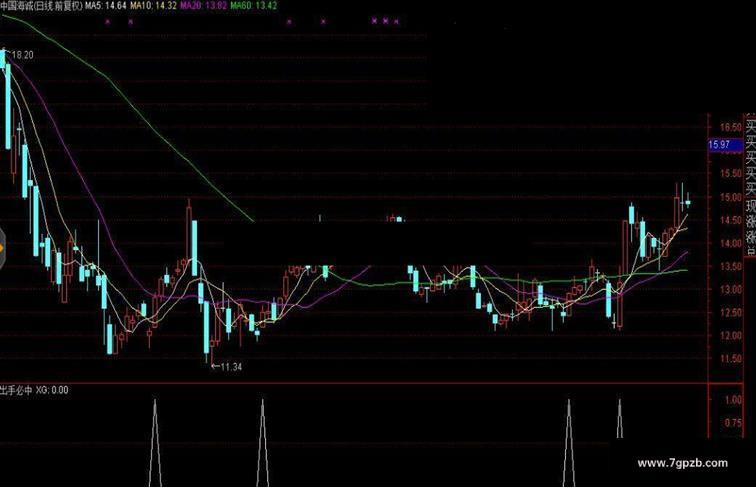Click the 13.00 price axis label
The width and height of the screenshot is (756, 487).
click(x=730, y=290)
